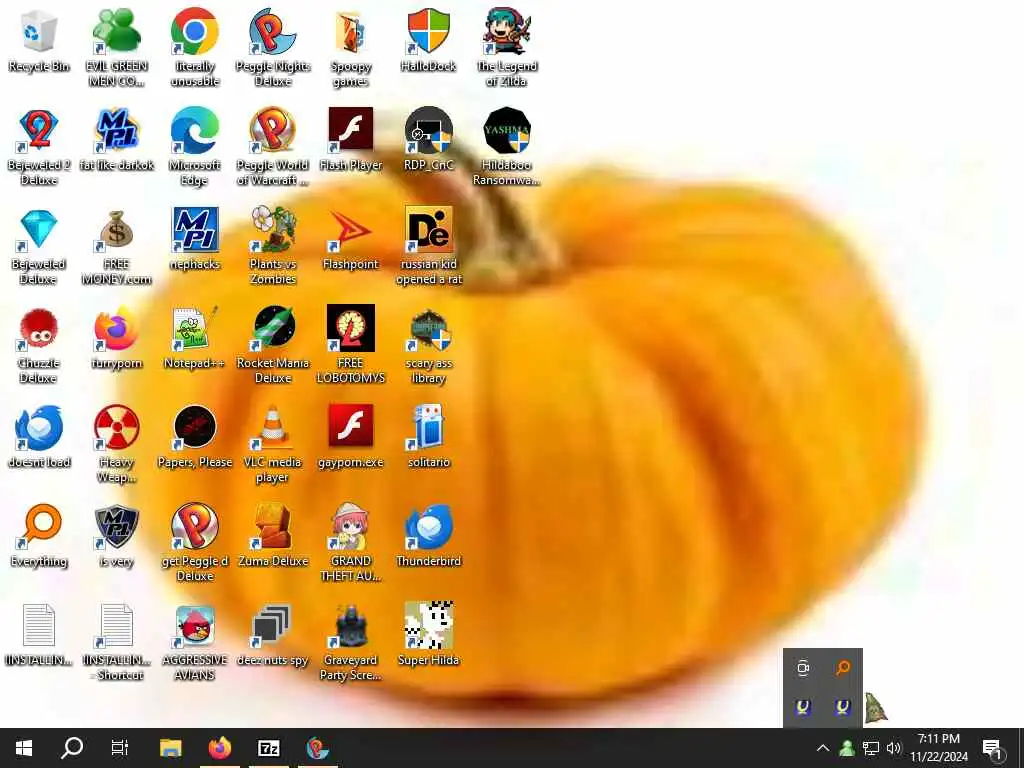
Task: Open the notification Action Center
Action: point(992,748)
